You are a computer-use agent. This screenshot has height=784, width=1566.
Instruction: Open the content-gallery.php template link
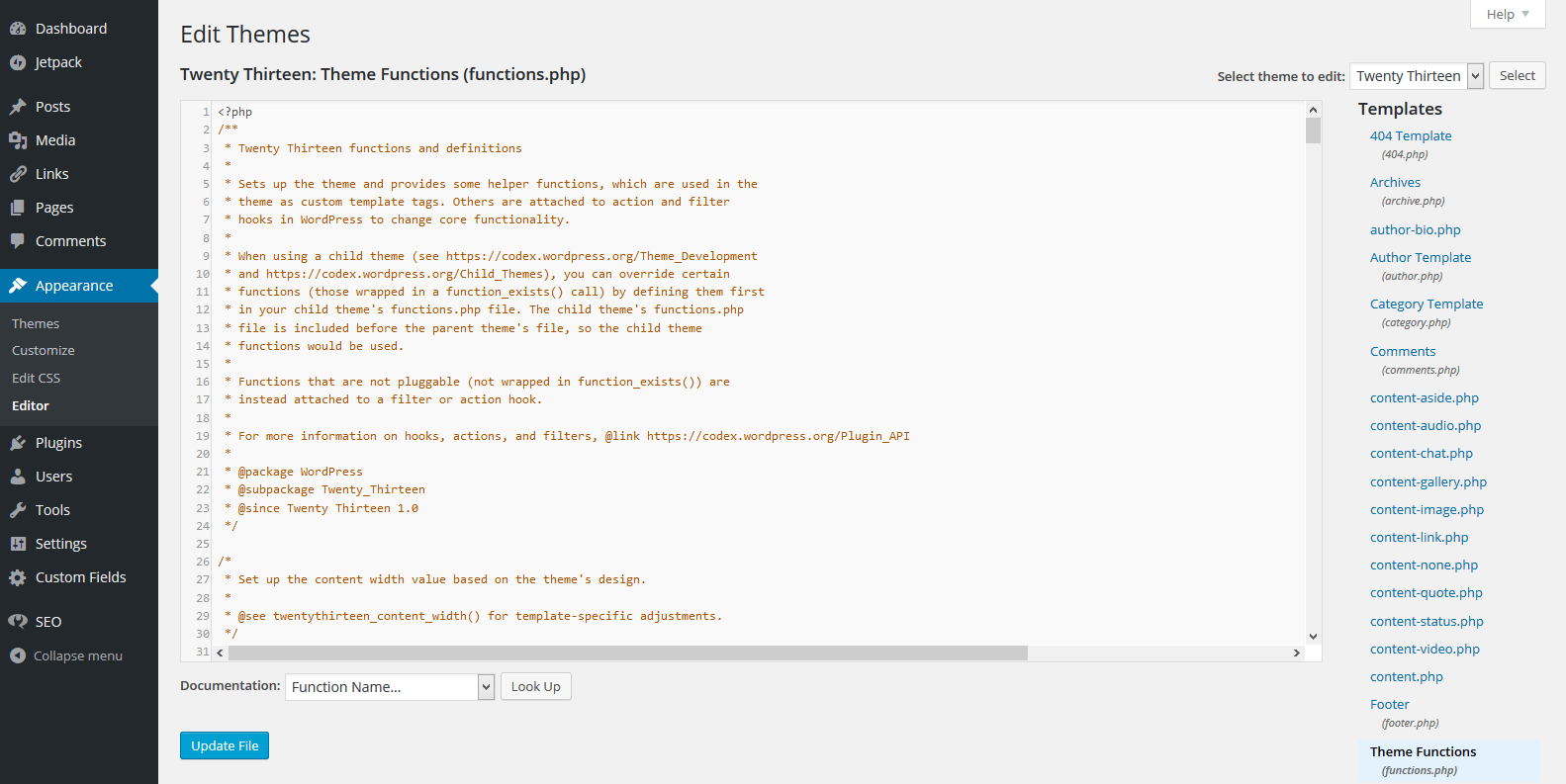pyautogui.click(x=1428, y=481)
